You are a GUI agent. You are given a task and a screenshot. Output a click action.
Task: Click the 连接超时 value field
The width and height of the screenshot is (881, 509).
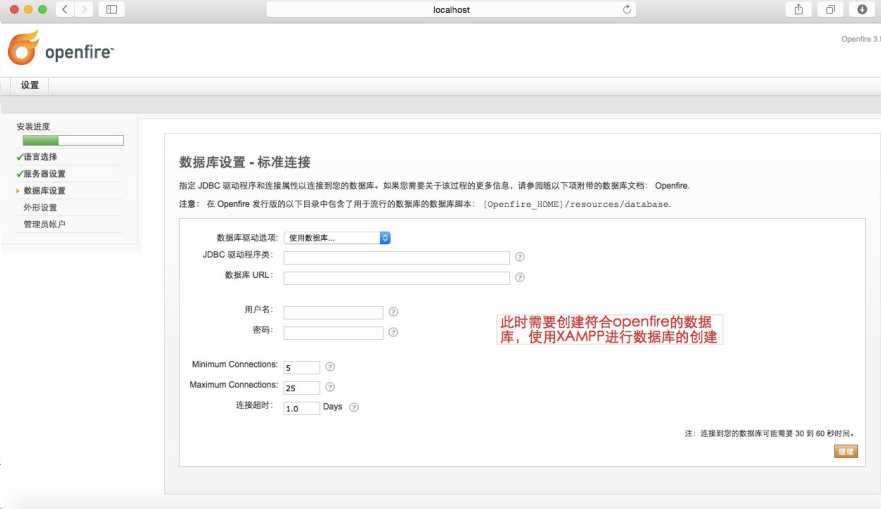[302, 408]
